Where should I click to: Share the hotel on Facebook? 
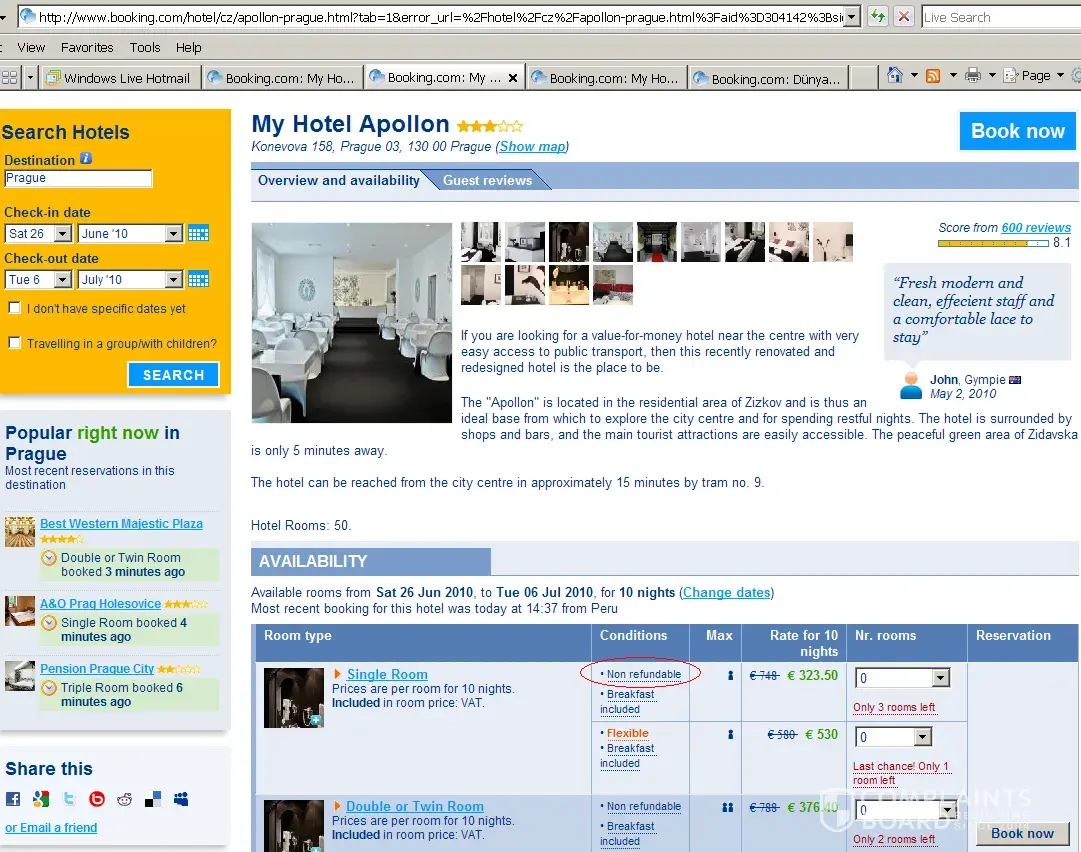click(x=13, y=799)
